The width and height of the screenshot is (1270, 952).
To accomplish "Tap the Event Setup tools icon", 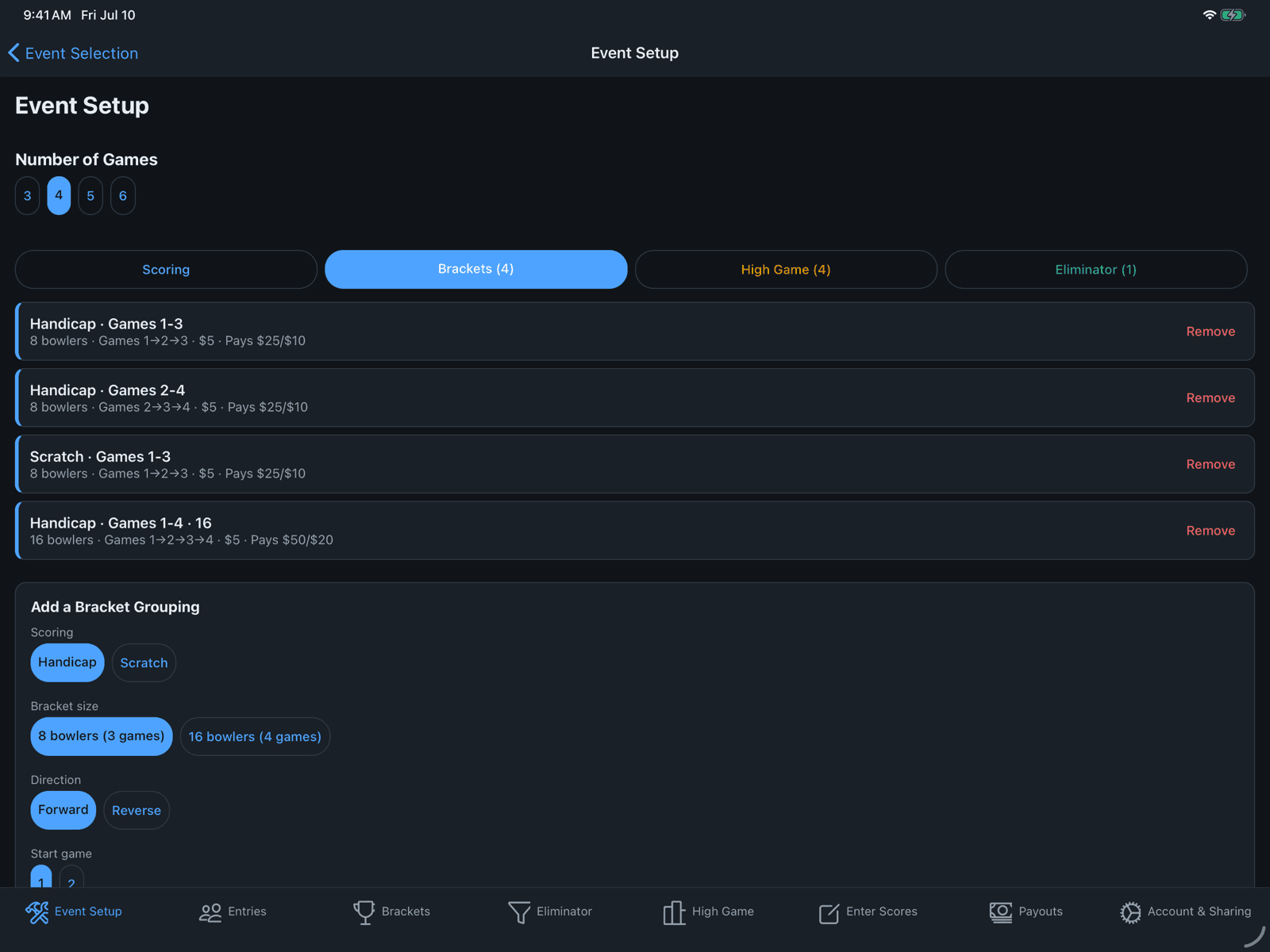I will pyautogui.click(x=37, y=912).
